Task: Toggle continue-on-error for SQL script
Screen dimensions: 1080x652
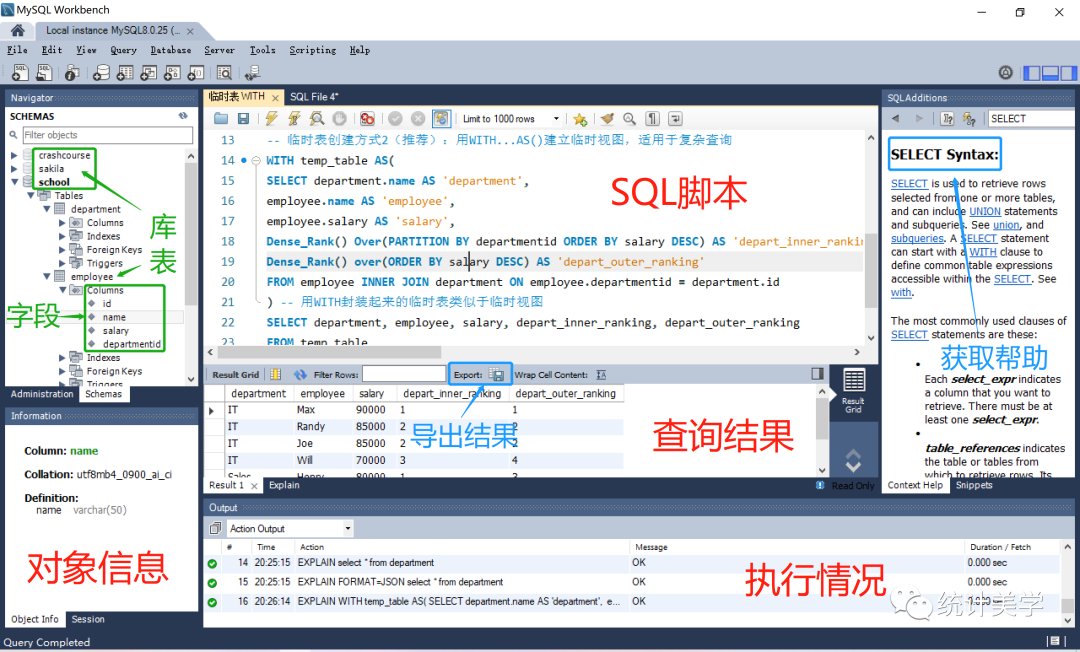Action: (367, 118)
